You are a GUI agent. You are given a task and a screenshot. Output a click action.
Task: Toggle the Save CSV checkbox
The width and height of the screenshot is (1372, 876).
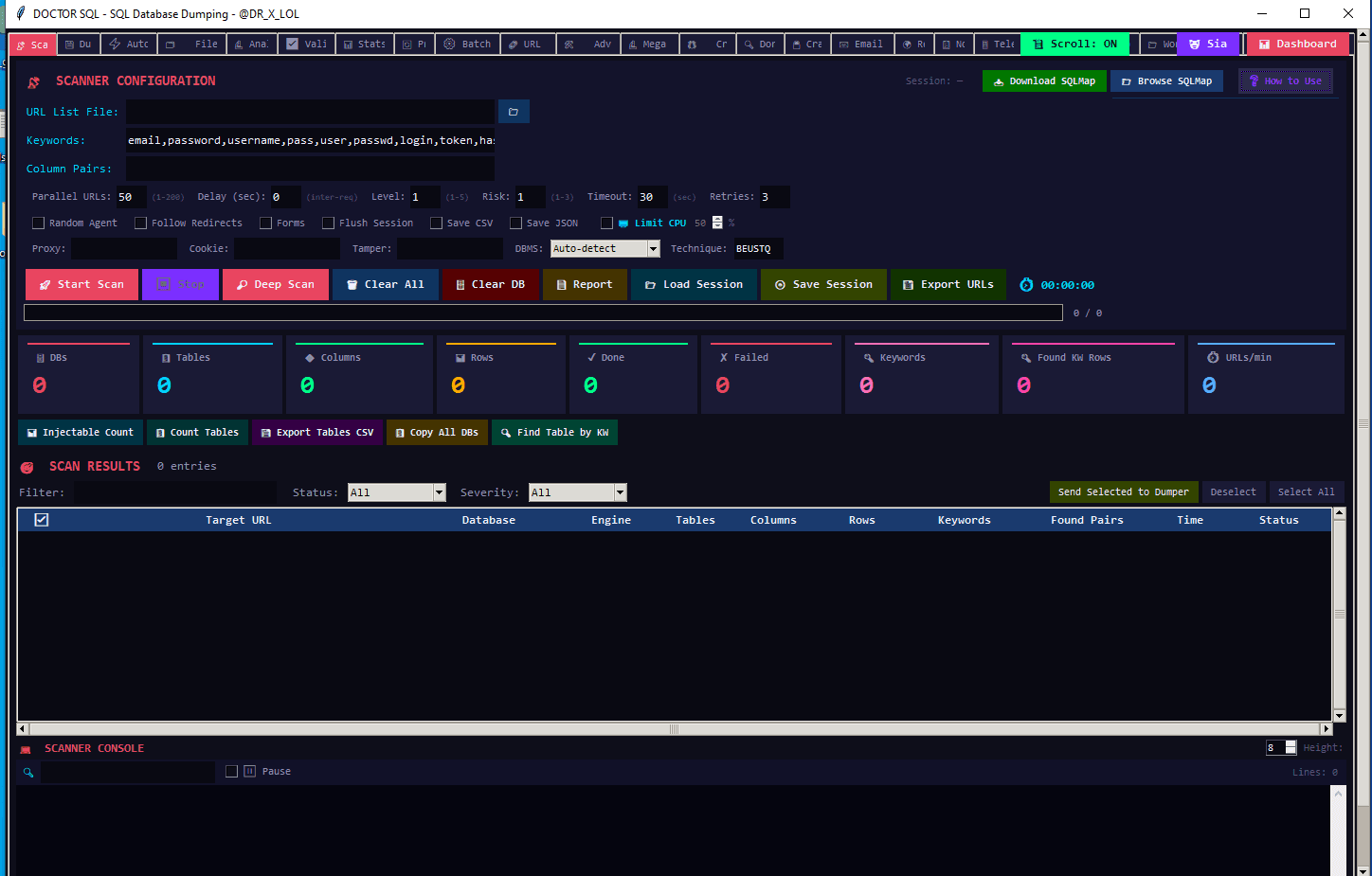pos(437,223)
